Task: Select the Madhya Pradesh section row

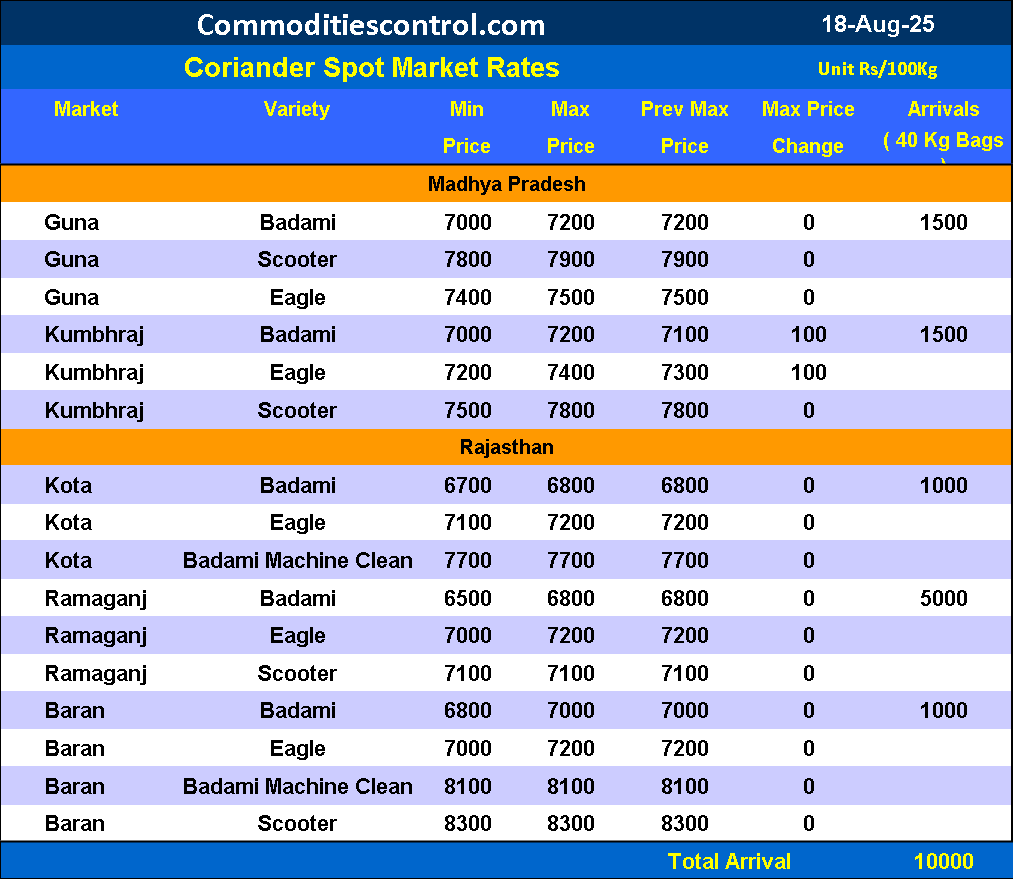Action: pyautogui.click(x=507, y=184)
